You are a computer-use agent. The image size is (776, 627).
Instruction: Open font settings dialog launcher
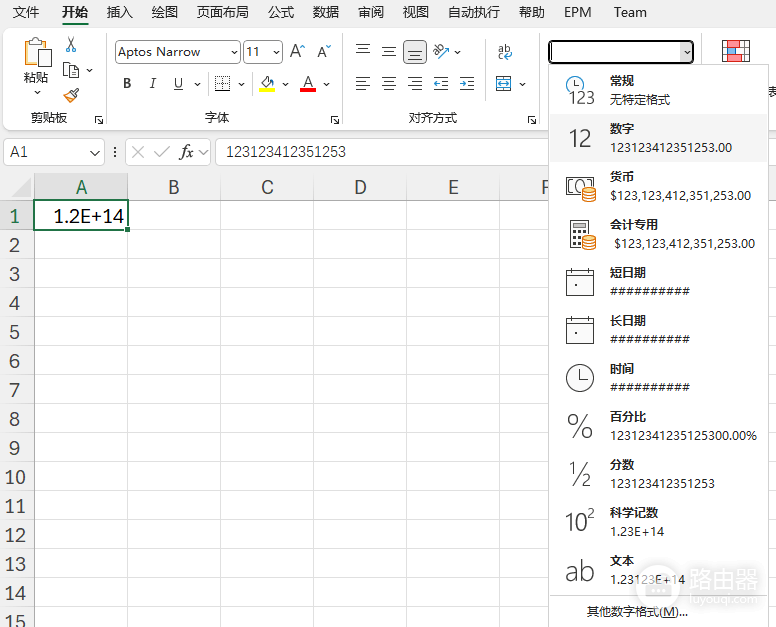point(335,120)
